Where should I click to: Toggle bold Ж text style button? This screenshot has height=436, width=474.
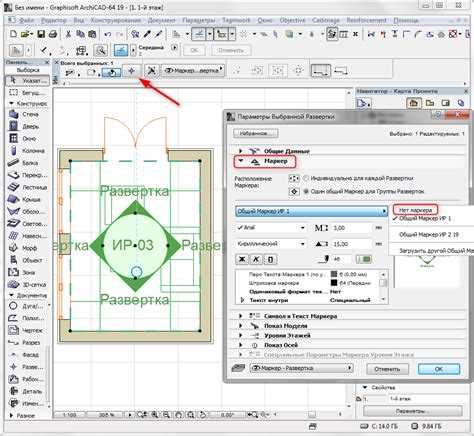[242, 259]
